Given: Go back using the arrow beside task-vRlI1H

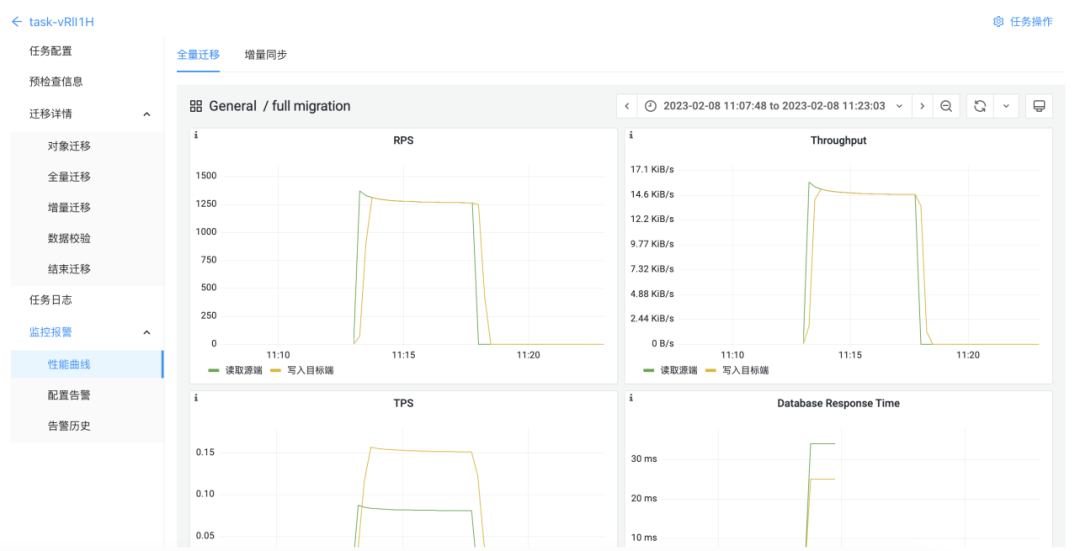Looking at the screenshot, I should tap(17, 22).
